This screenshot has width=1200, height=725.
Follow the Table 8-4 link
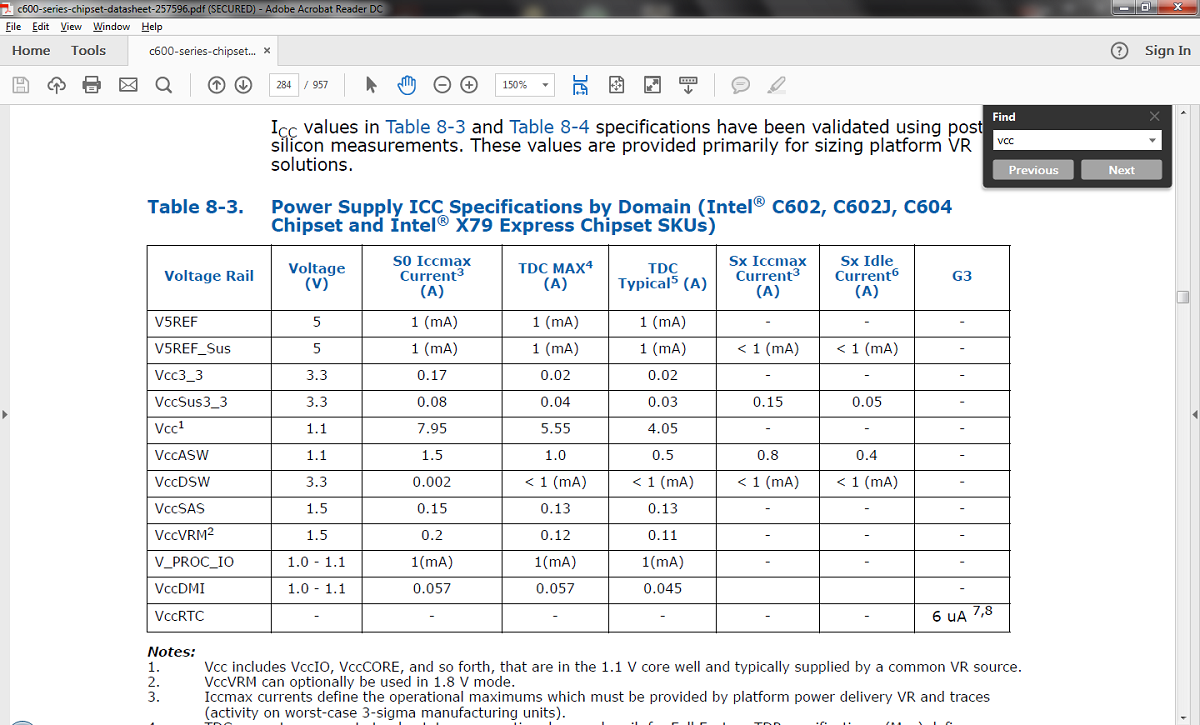coord(549,127)
